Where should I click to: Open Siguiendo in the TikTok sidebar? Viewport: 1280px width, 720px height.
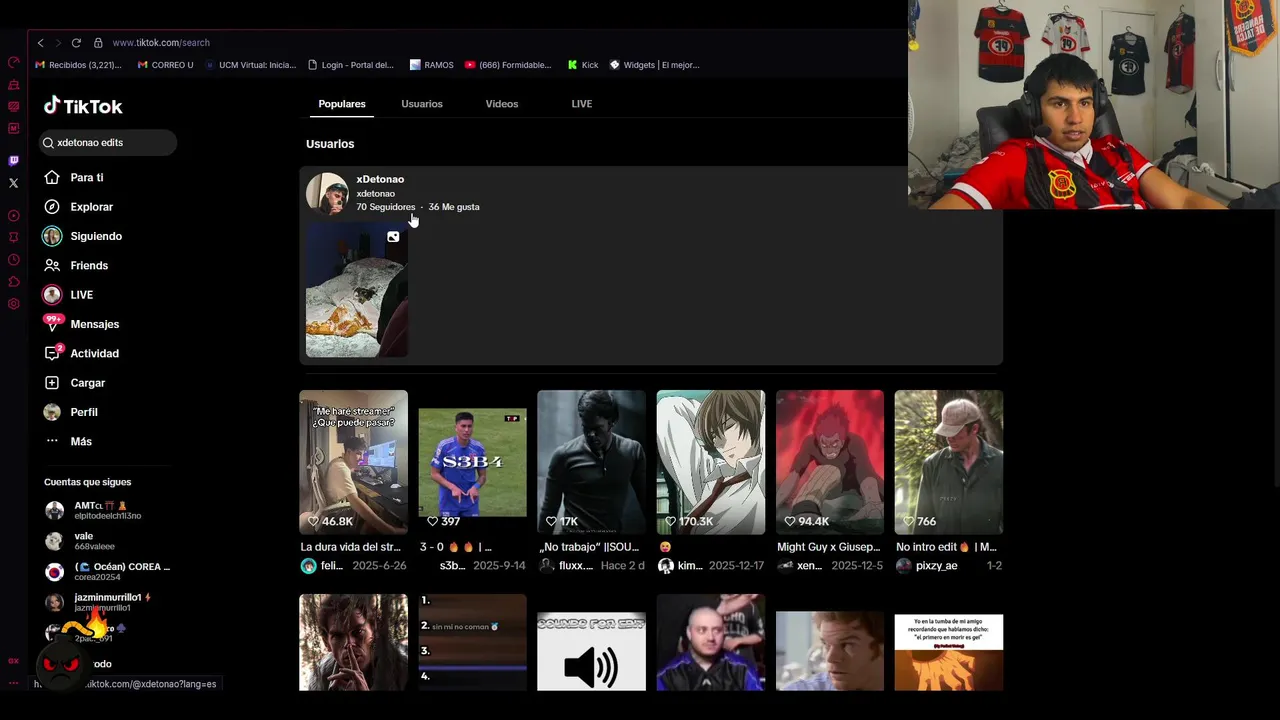click(x=96, y=236)
